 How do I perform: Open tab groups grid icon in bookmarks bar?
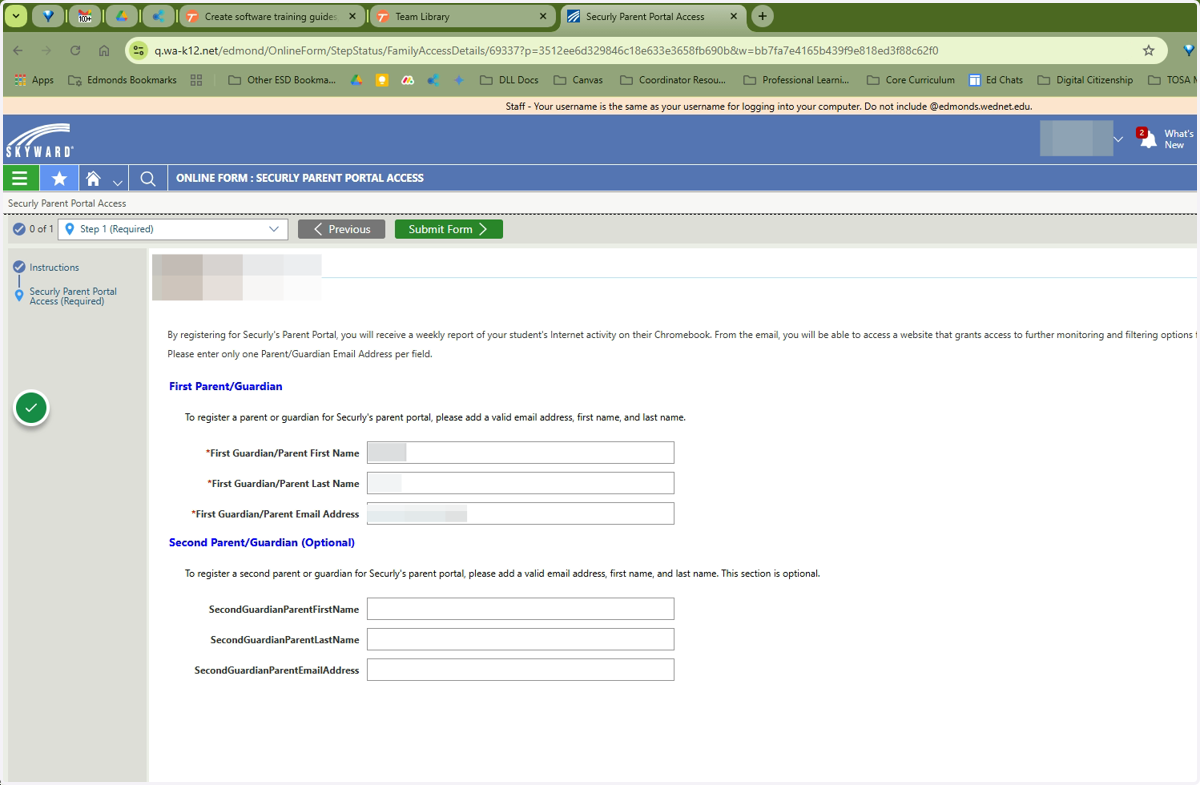196,80
